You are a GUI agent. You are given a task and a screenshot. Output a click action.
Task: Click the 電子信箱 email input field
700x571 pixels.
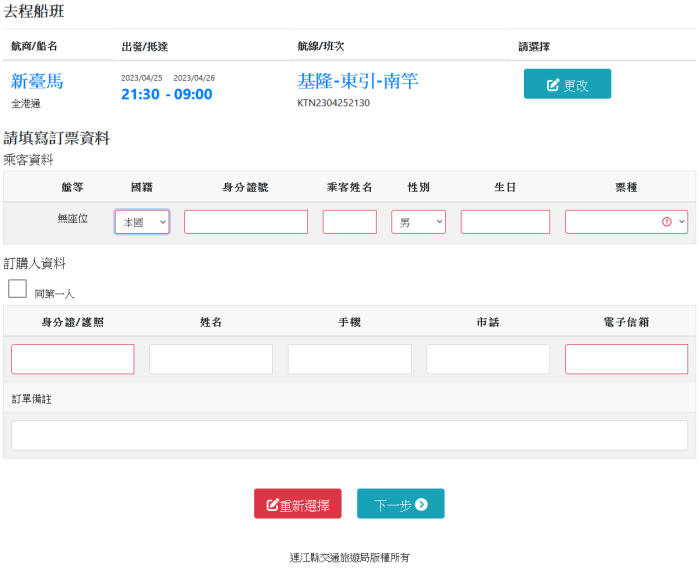click(x=626, y=359)
